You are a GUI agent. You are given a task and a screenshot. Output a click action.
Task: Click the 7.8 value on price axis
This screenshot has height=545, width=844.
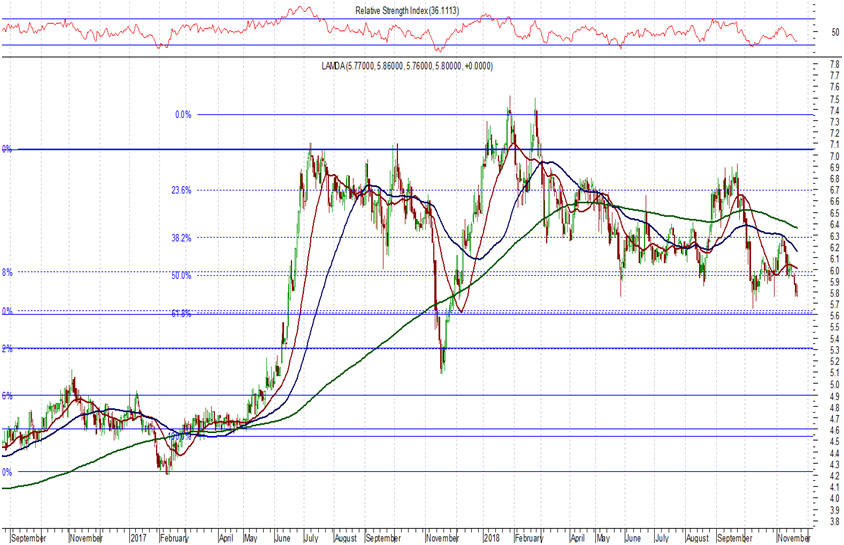[806, 65]
